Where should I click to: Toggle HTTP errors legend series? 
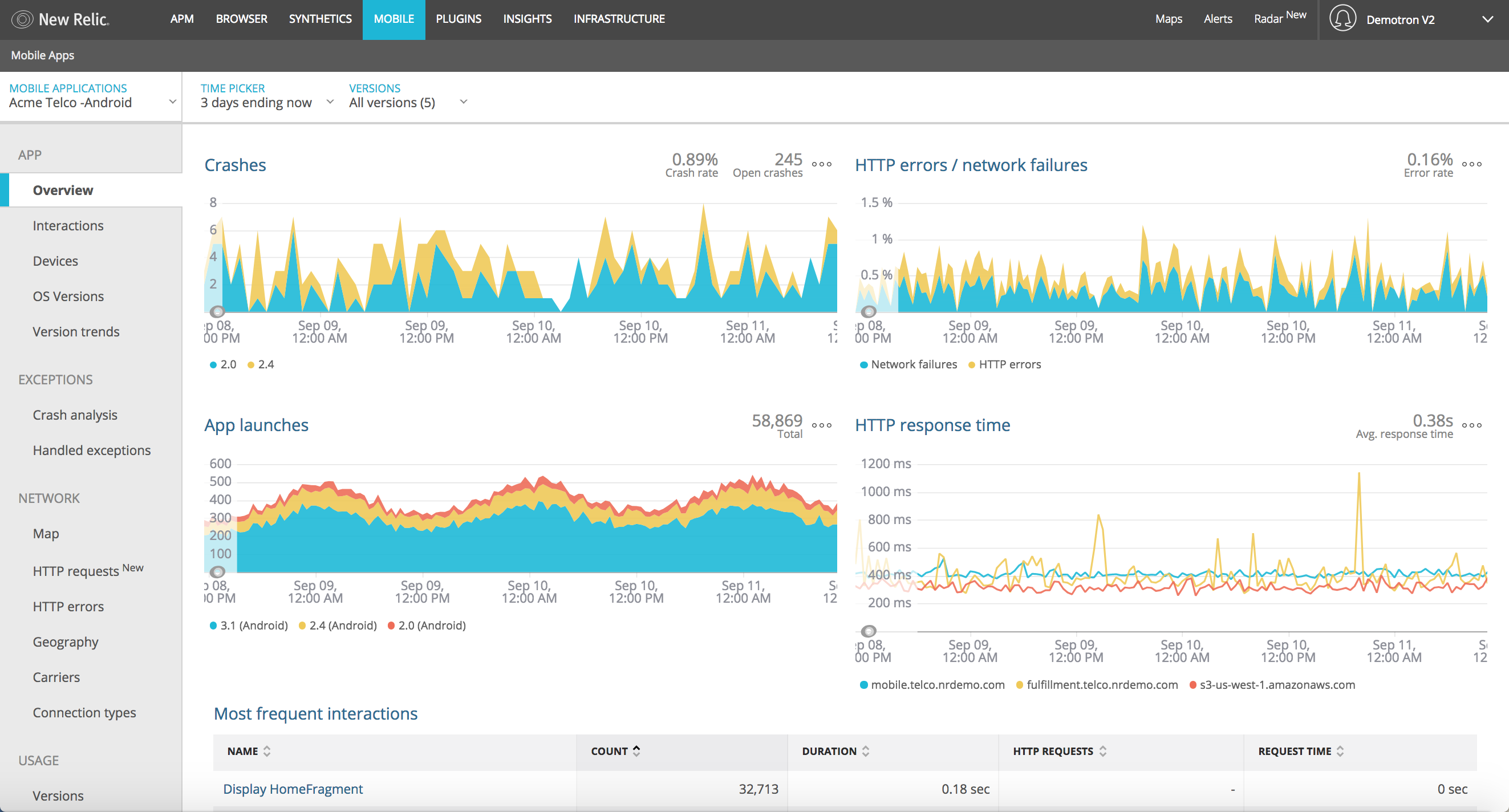tap(1005, 364)
